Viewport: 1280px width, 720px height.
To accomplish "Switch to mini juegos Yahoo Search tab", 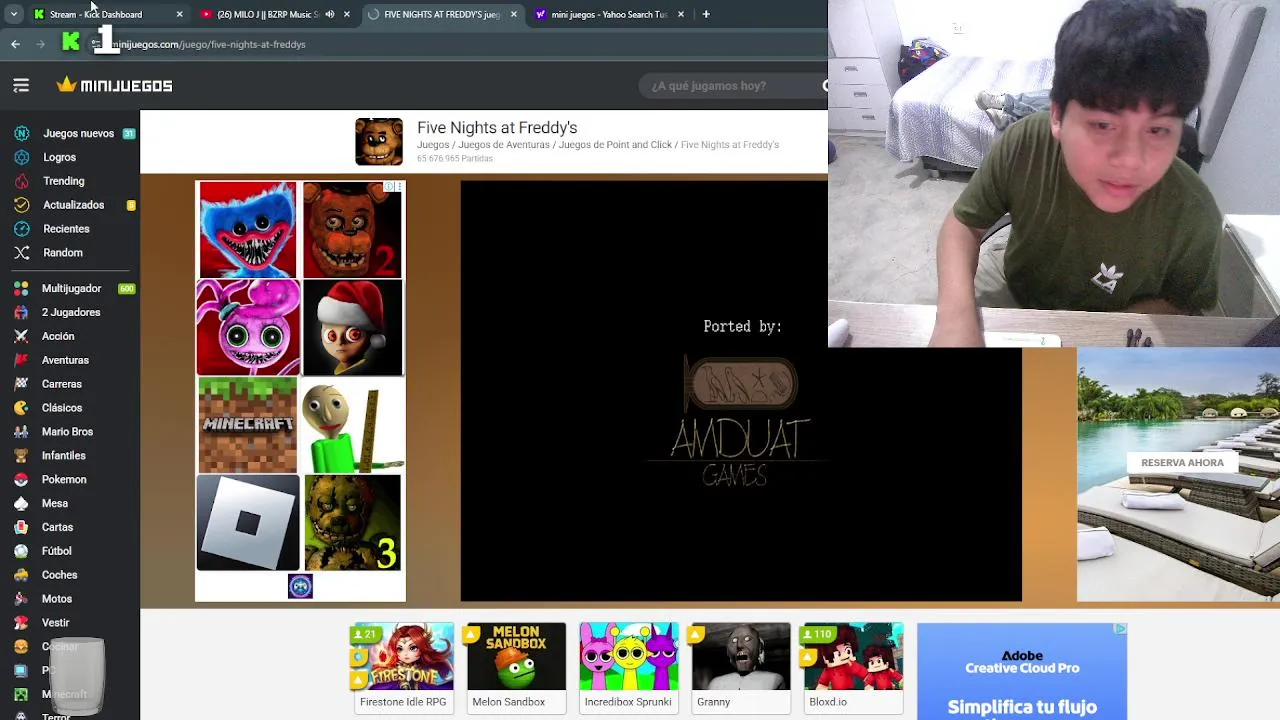I will pyautogui.click(x=609, y=14).
